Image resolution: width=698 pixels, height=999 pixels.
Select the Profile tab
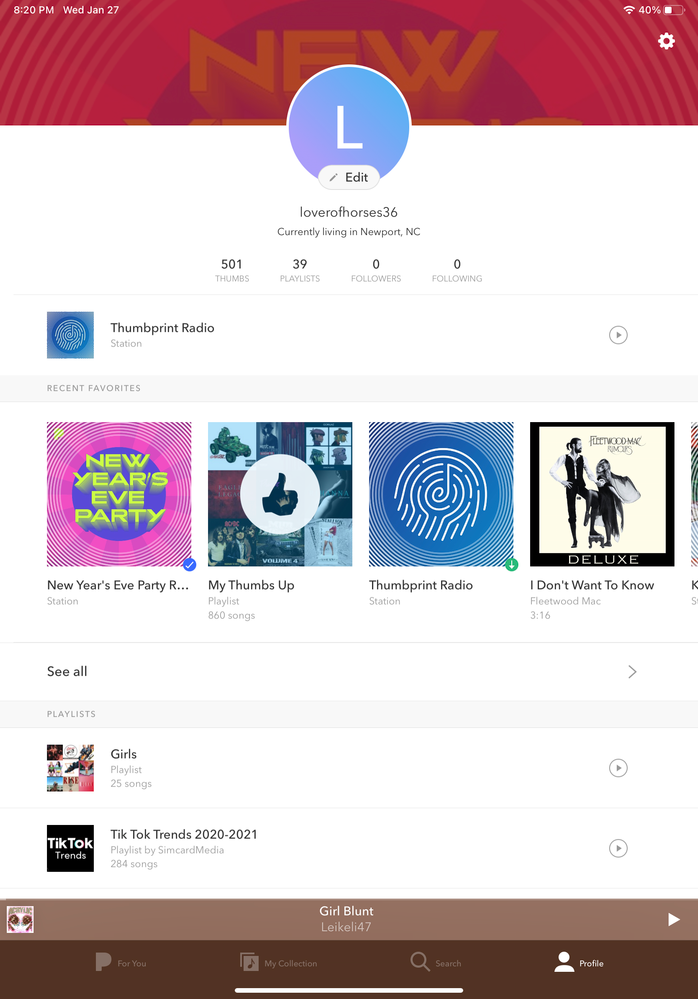579,963
